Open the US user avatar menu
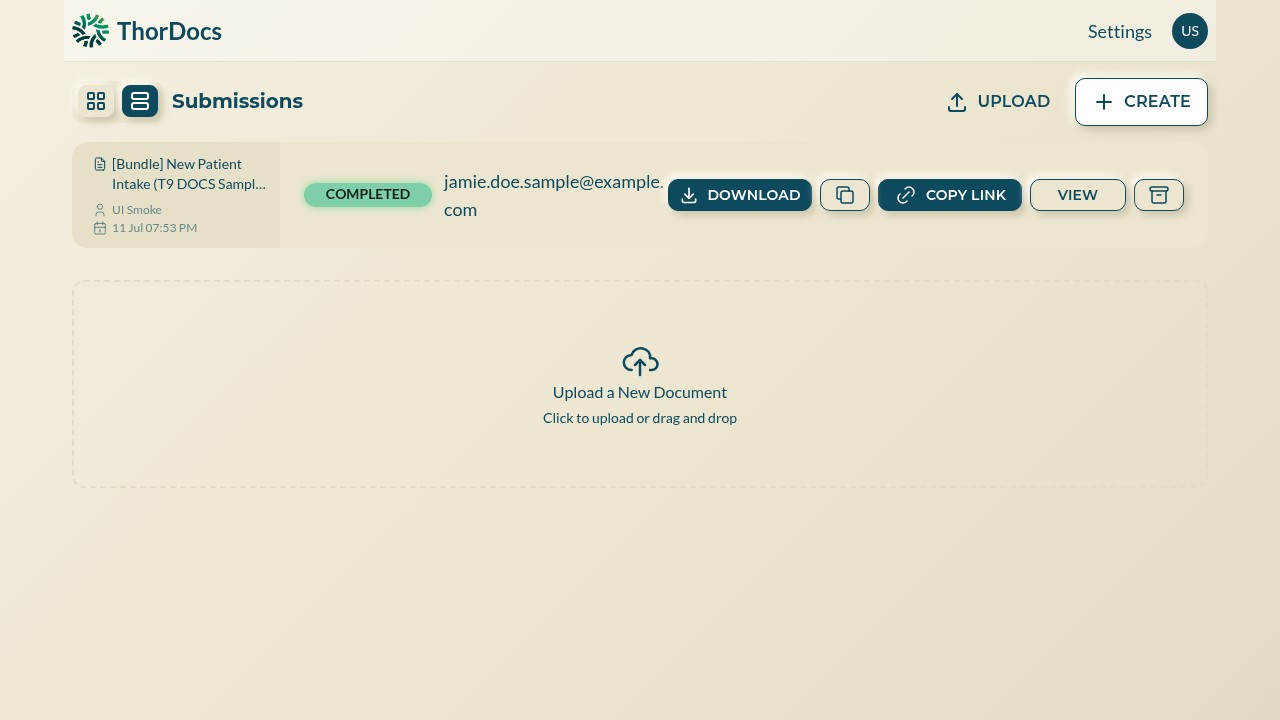Image resolution: width=1280 pixels, height=720 pixels. point(1190,31)
